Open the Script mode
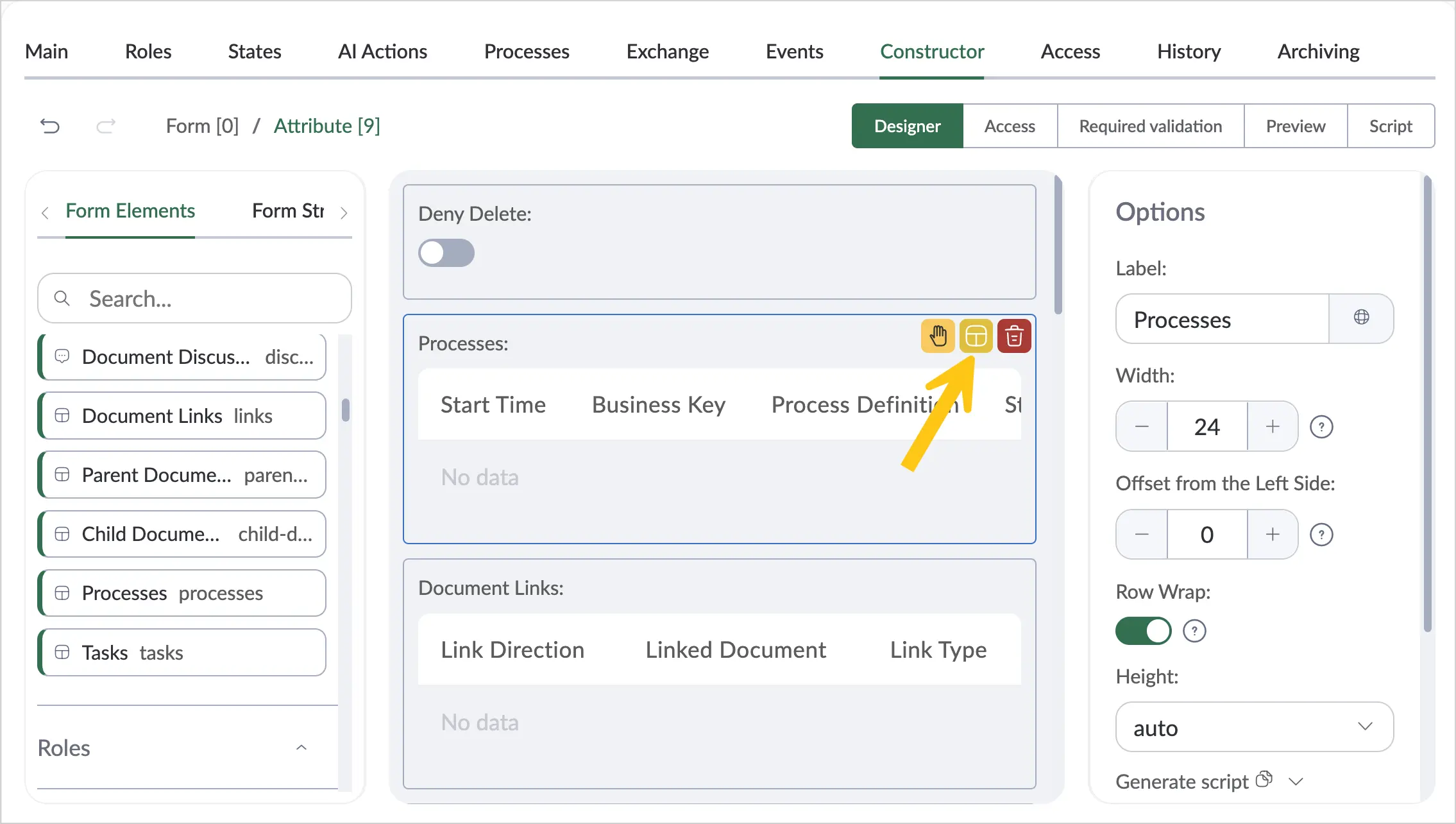The image size is (1456, 824). [x=1391, y=126]
